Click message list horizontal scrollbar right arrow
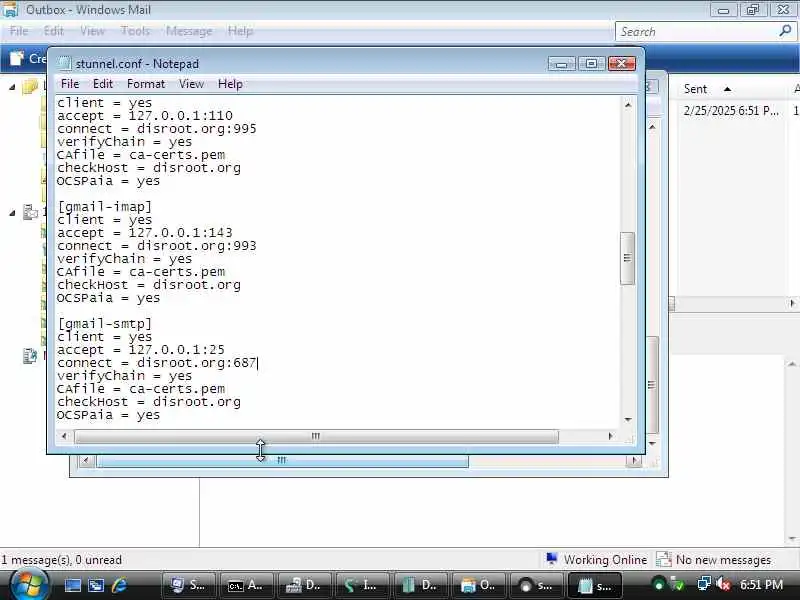The image size is (800, 600). [792, 303]
